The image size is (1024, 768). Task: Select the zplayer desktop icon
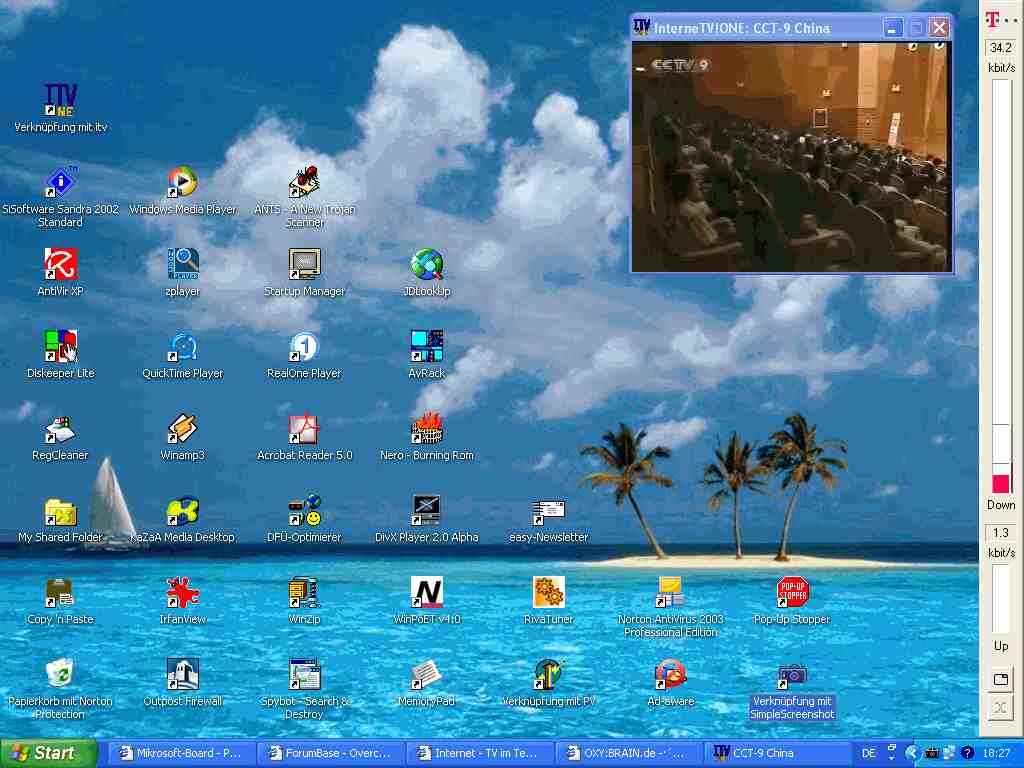182,264
